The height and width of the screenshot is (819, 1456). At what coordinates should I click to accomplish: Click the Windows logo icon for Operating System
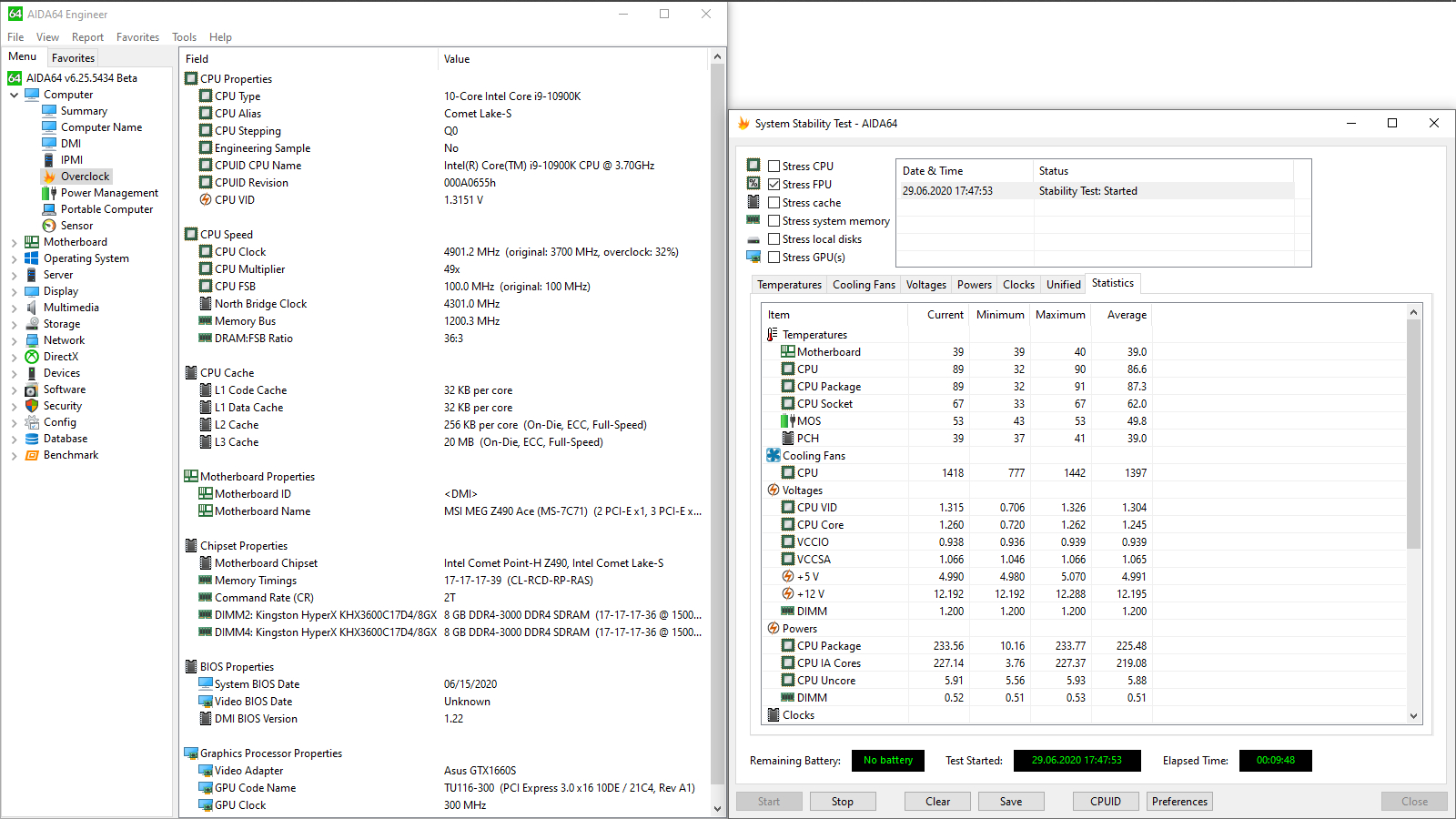[32, 258]
